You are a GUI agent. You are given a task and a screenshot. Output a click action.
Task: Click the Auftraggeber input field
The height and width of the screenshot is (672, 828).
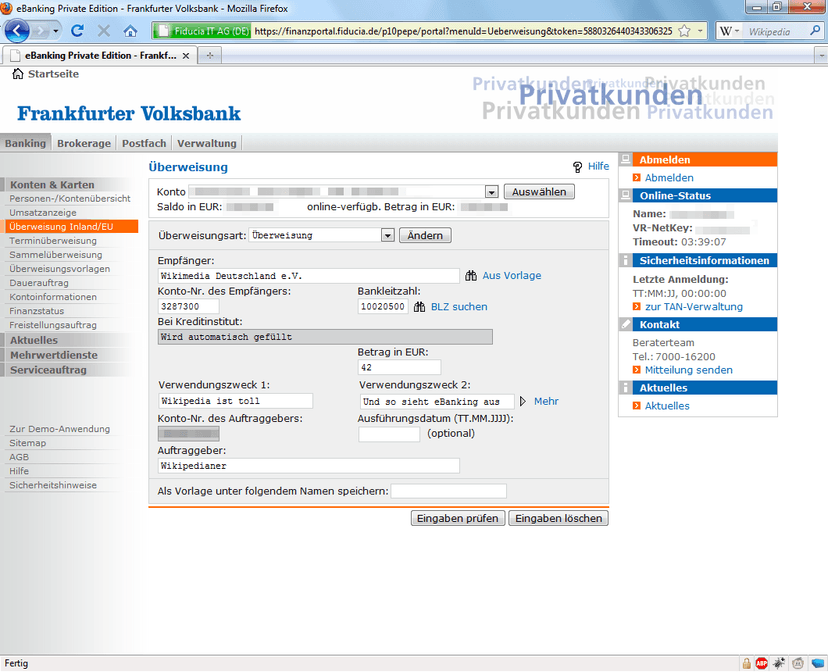pos(308,466)
